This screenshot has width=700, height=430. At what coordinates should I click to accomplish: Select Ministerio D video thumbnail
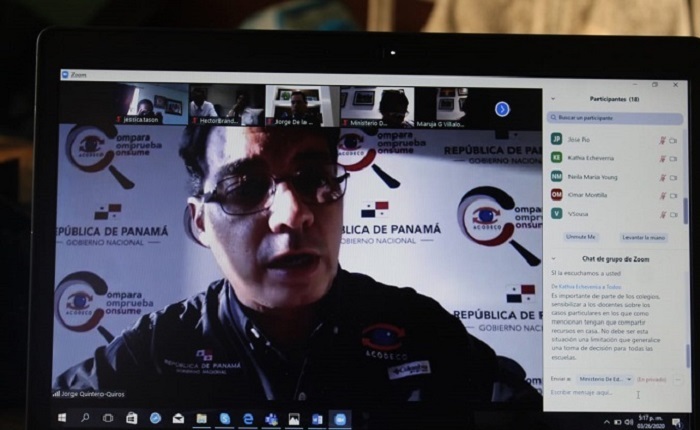coord(377,106)
